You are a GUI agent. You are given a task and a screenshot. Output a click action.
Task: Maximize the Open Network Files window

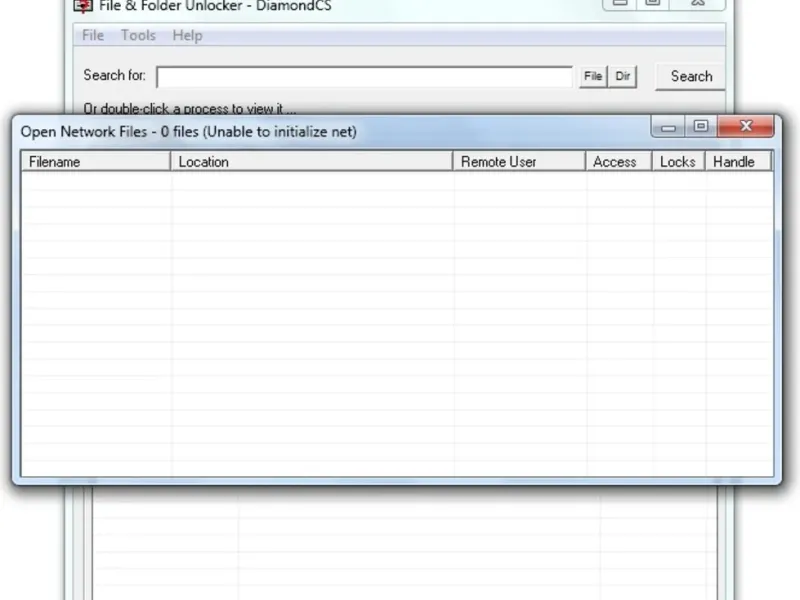701,126
